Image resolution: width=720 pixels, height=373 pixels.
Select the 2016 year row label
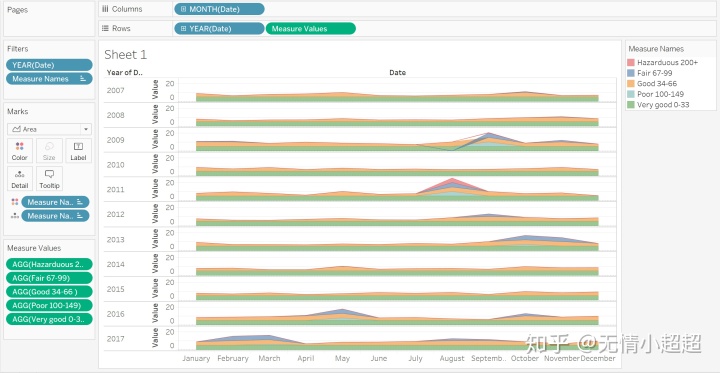115,314
